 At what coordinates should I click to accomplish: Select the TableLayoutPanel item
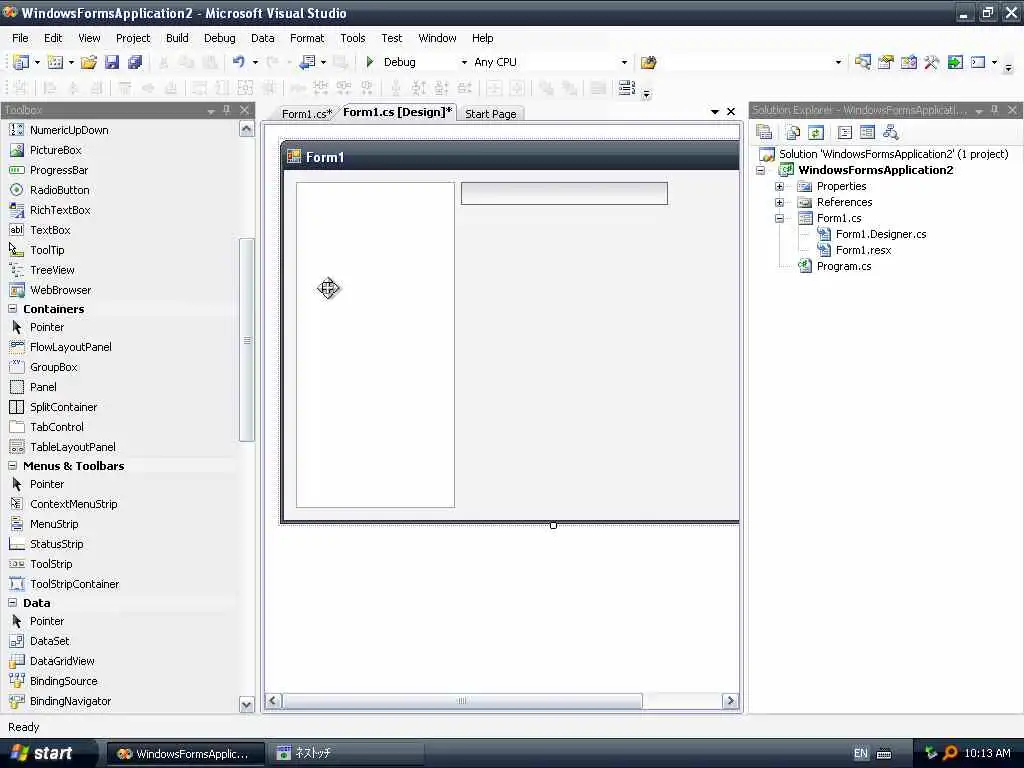pos(72,447)
